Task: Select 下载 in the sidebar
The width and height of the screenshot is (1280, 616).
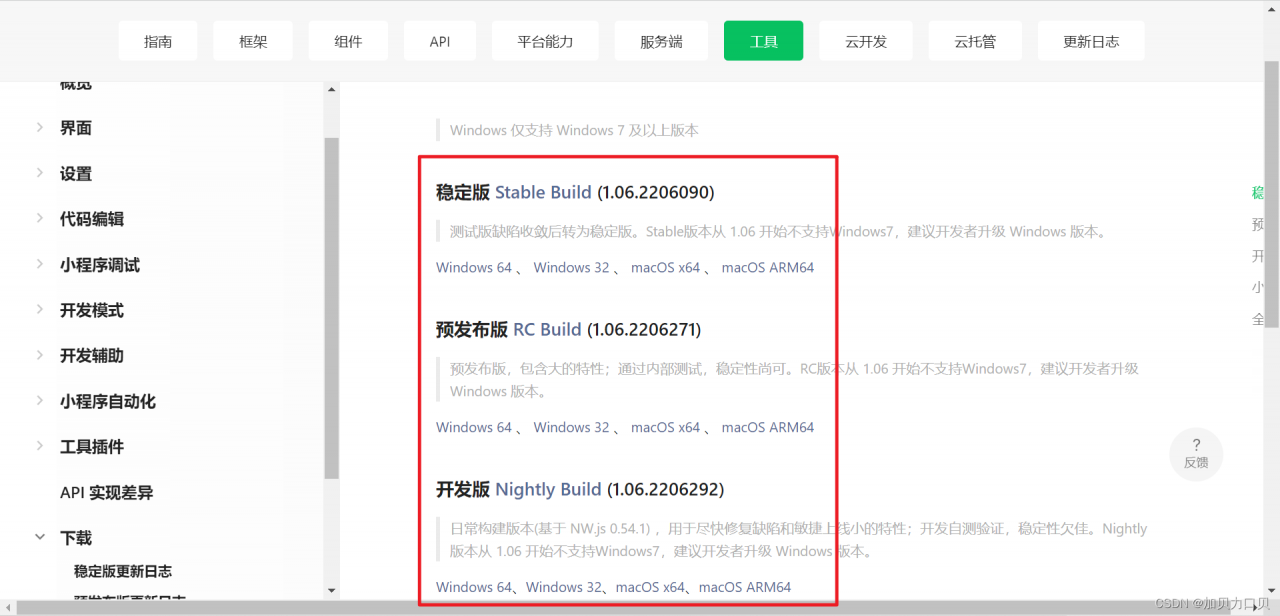Action: click(x=76, y=538)
